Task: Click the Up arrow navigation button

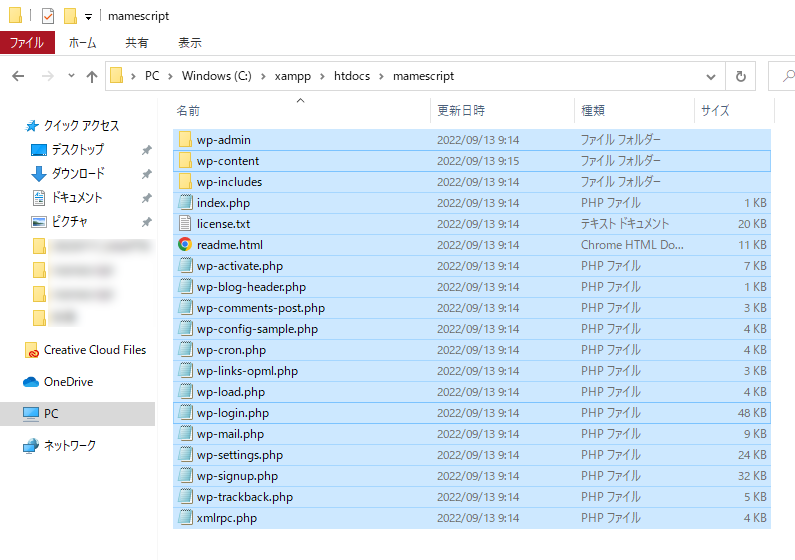Action: pyautogui.click(x=92, y=76)
